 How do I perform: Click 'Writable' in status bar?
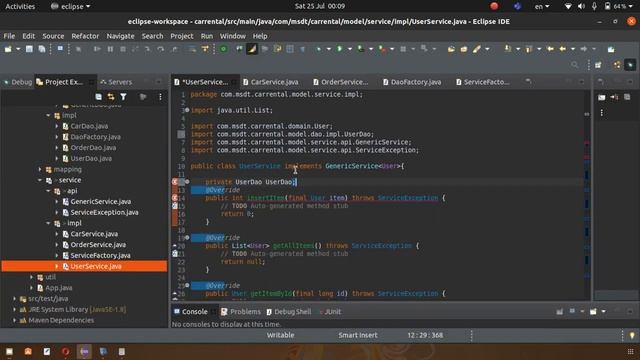coord(280,335)
